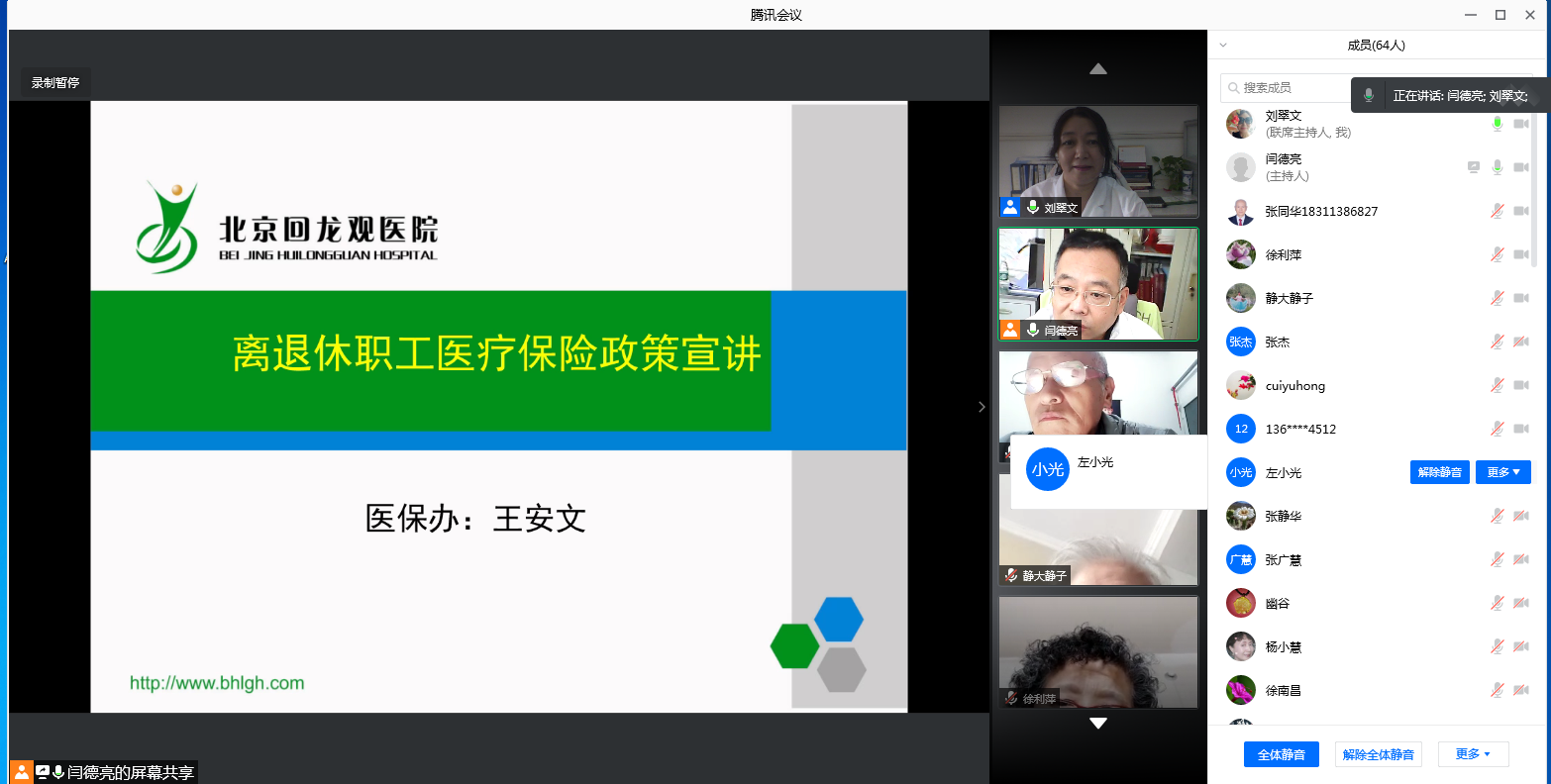The image size is (1551, 784).
Task: Click disabled camera icon for 张广慧
Action: [1521, 559]
